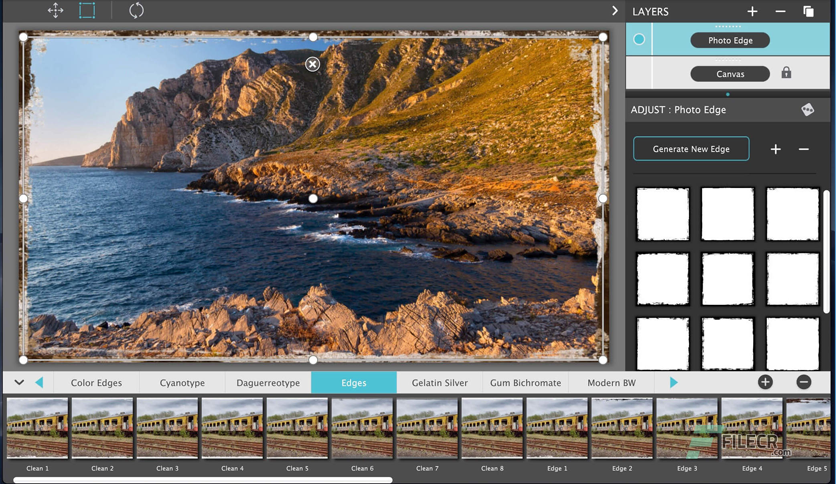Show next categories with right arrow
The height and width of the screenshot is (484, 836).
pos(673,382)
